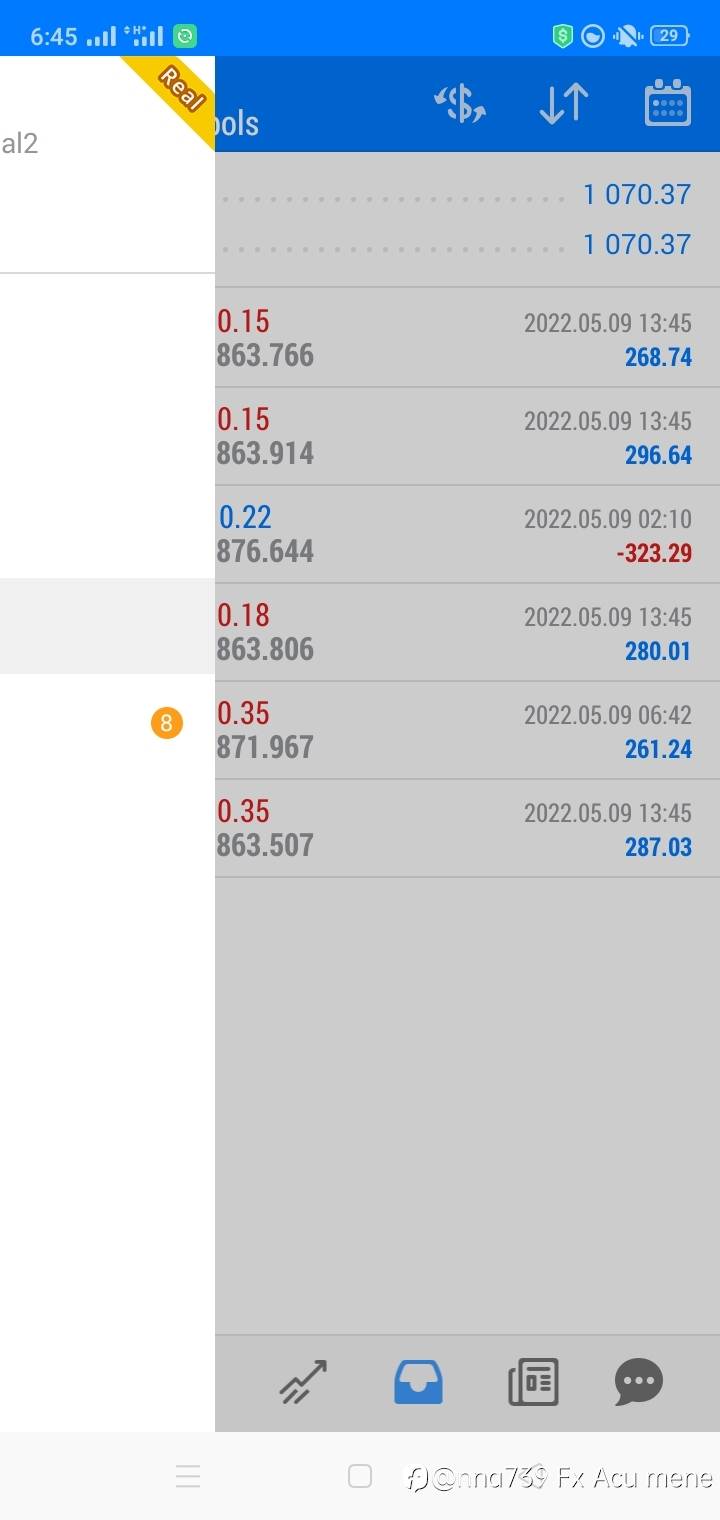Select the blue history tray icon
720x1520 pixels.
pyautogui.click(x=418, y=1382)
